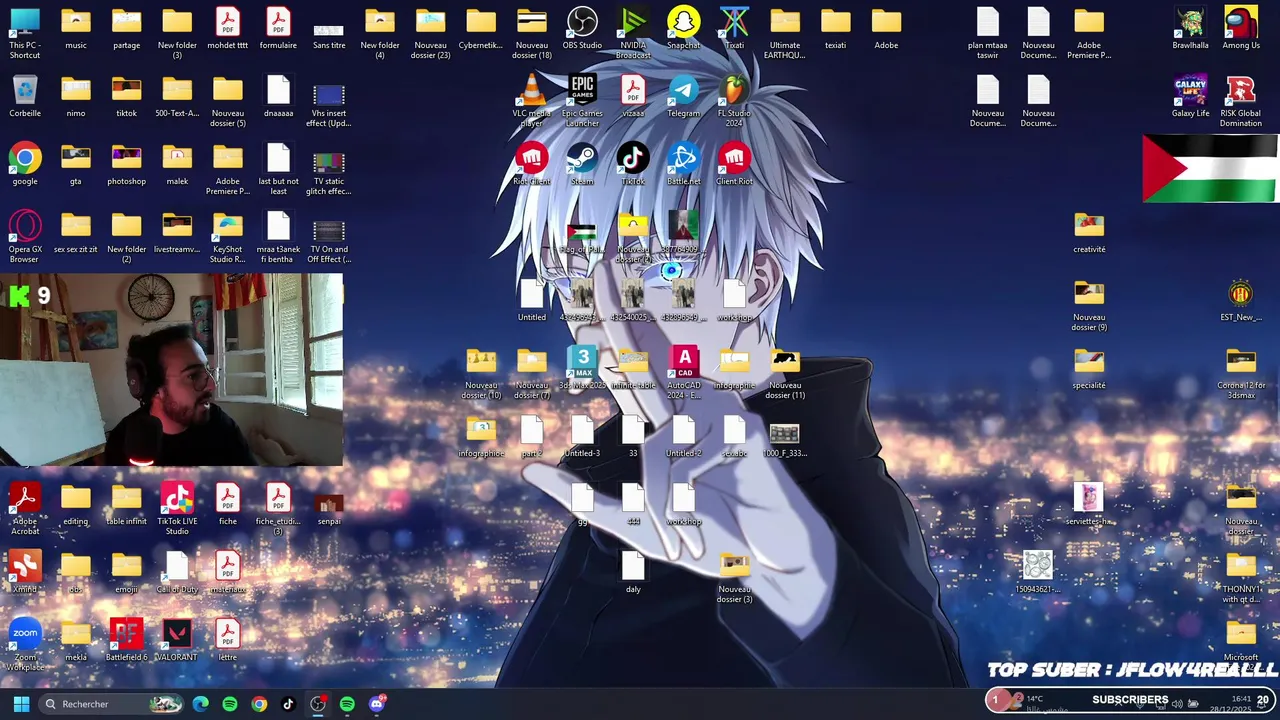This screenshot has width=1280, height=720.
Task: Launch Among Us shortcut
Action: 1241,28
